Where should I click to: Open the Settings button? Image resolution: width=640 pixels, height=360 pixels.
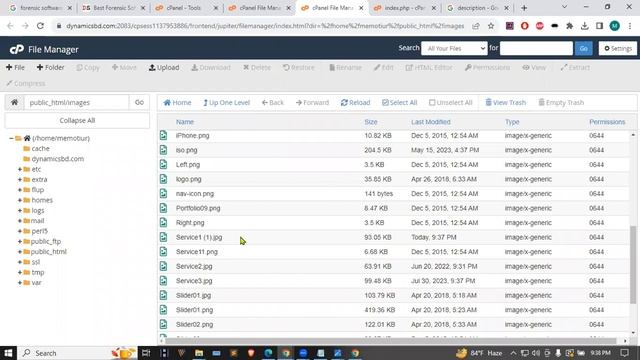click(618, 48)
